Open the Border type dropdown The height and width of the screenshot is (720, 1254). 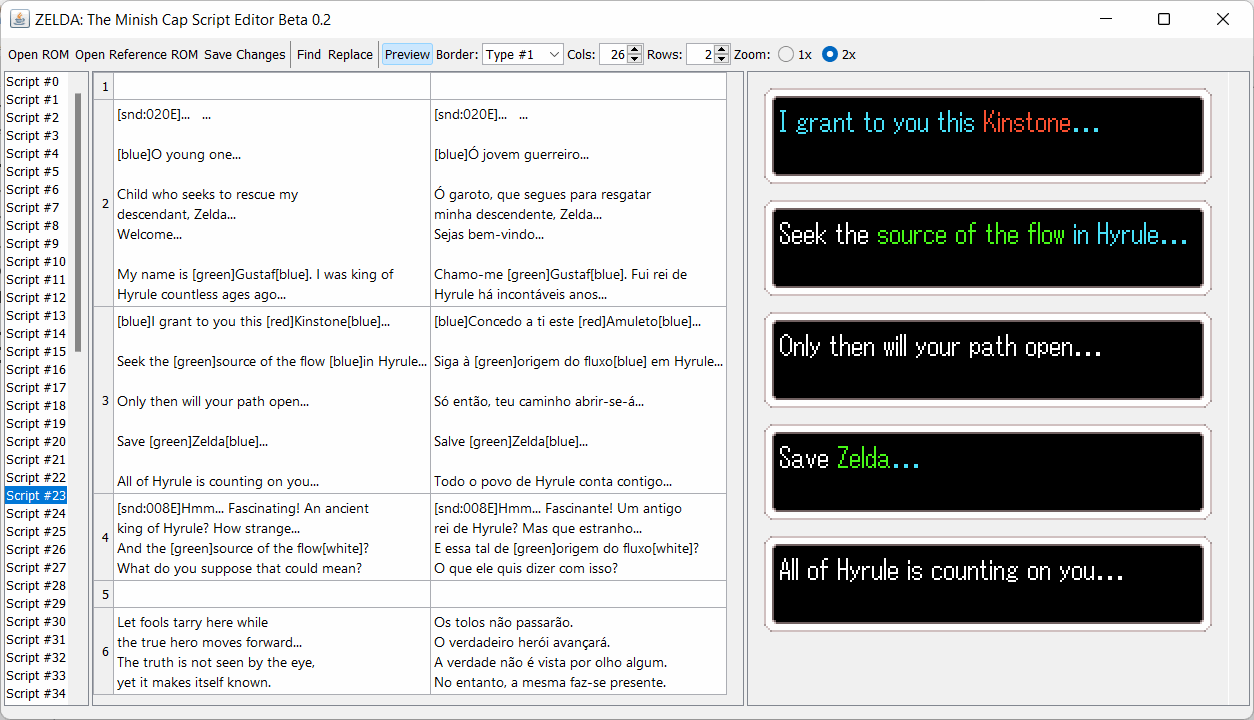click(523, 55)
